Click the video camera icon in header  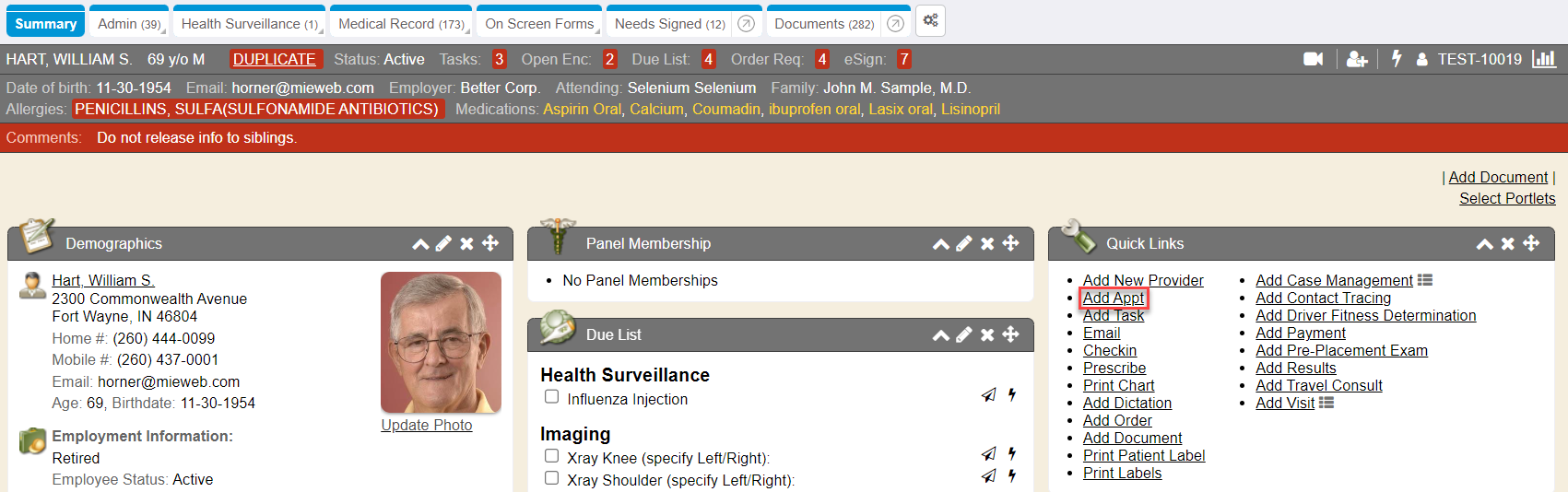pyautogui.click(x=1313, y=59)
